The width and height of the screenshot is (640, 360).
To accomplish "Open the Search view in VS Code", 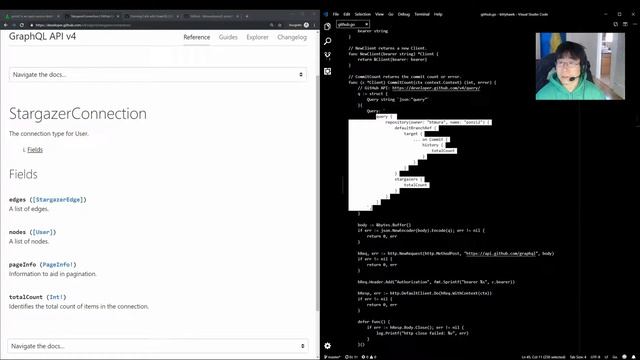I will click(x=327, y=41).
